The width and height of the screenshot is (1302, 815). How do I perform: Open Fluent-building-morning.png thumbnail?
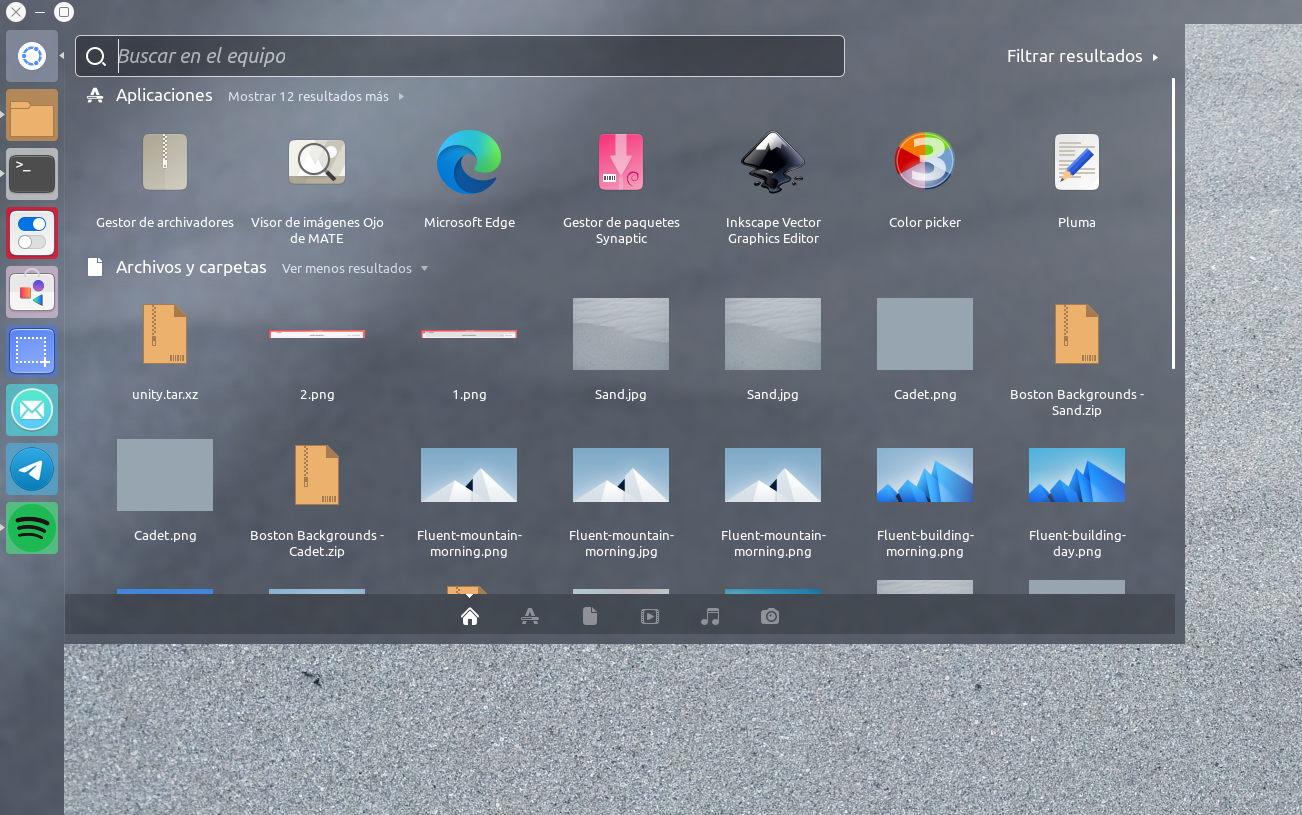coord(925,475)
